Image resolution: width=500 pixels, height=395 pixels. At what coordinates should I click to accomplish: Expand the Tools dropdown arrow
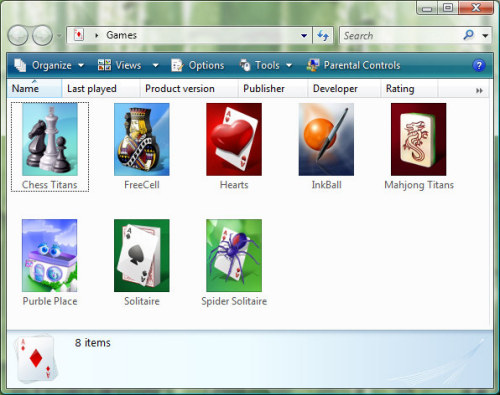click(289, 65)
